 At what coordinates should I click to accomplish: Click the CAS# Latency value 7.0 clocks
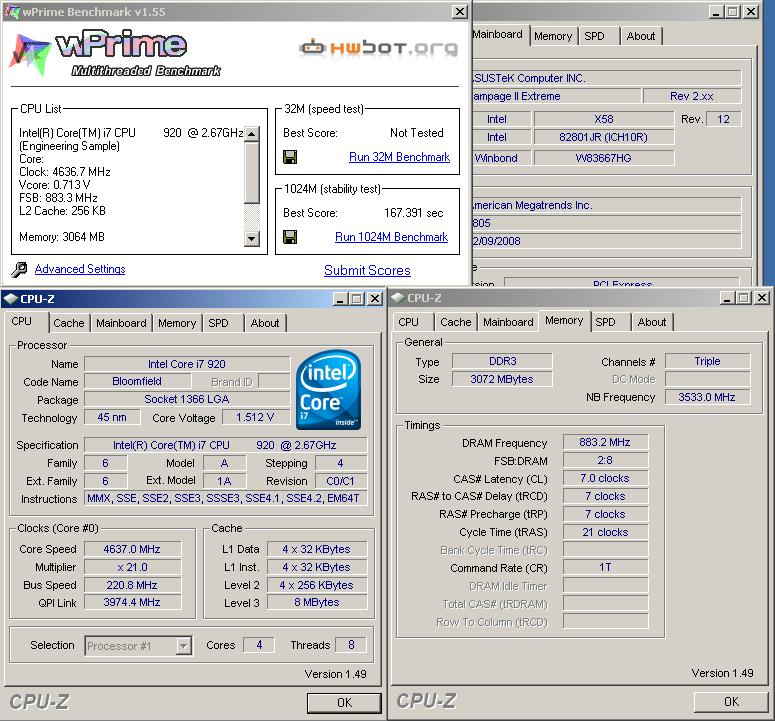pyautogui.click(x=605, y=478)
